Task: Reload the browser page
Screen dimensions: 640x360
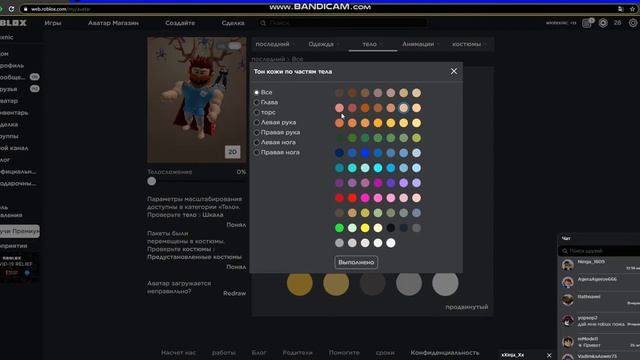Action: (11, 9)
